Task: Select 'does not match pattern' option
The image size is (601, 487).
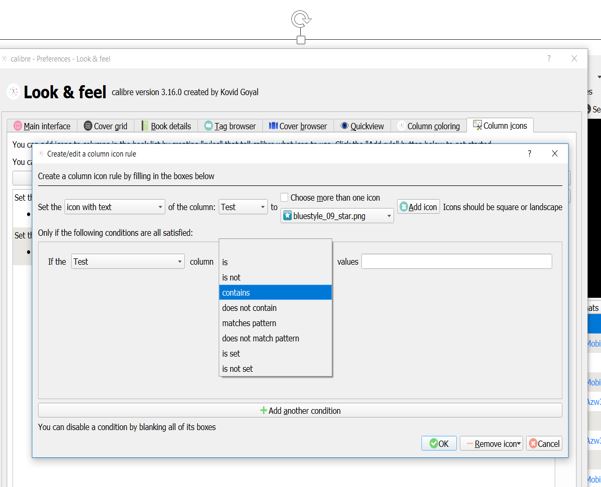Action: (275, 338)
